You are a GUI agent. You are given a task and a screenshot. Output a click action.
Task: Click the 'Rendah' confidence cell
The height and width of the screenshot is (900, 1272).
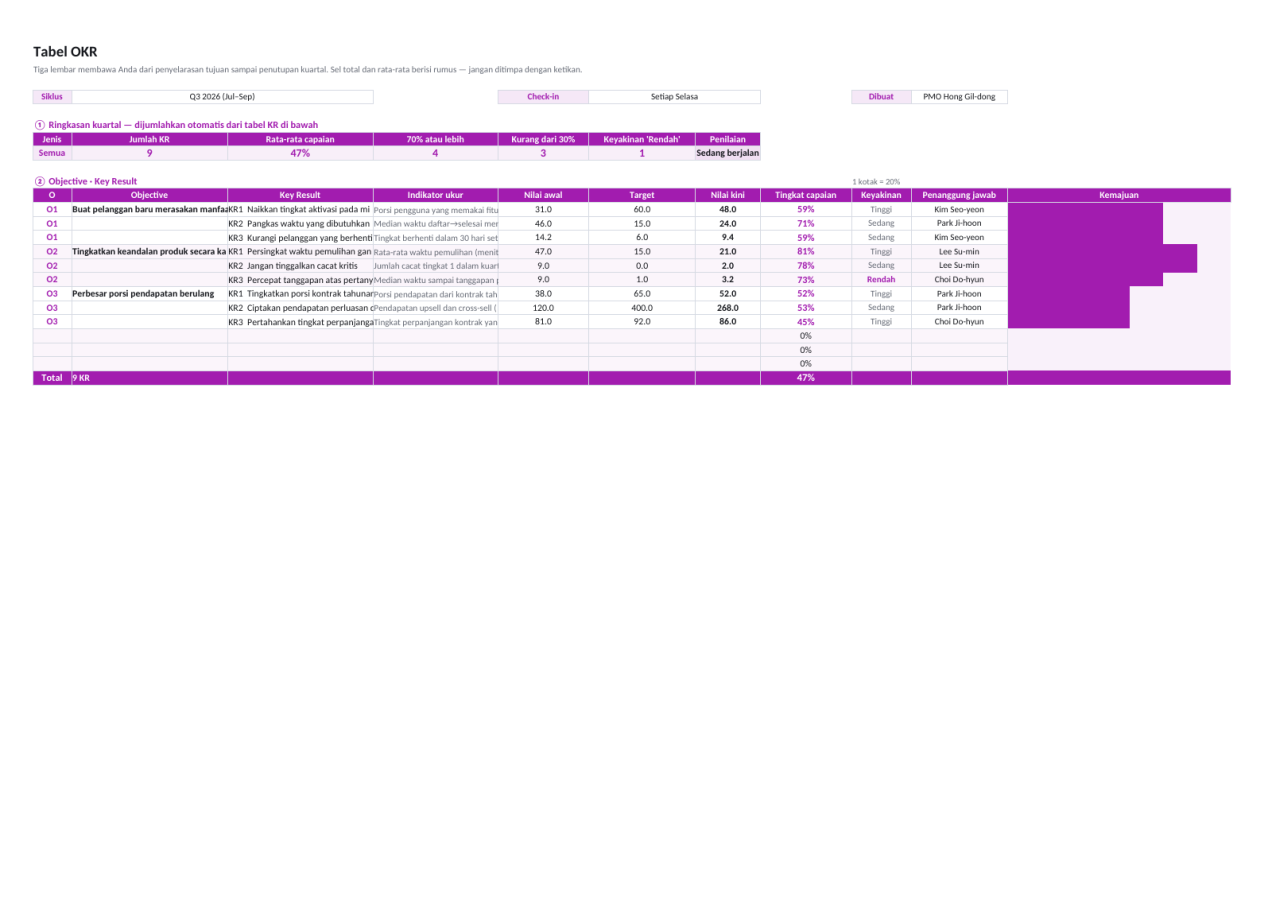tap(881, 279)
